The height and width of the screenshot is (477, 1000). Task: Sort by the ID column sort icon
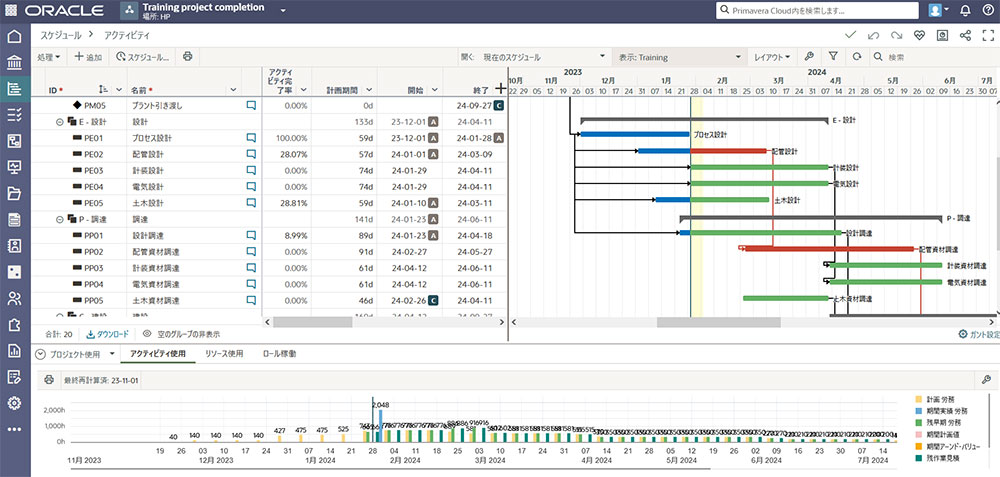click(105, 90)
